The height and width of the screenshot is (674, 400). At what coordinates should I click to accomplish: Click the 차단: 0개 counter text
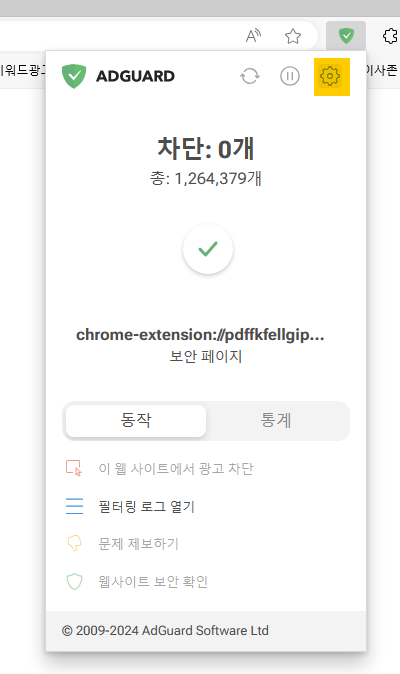click(x=206, y=148)
